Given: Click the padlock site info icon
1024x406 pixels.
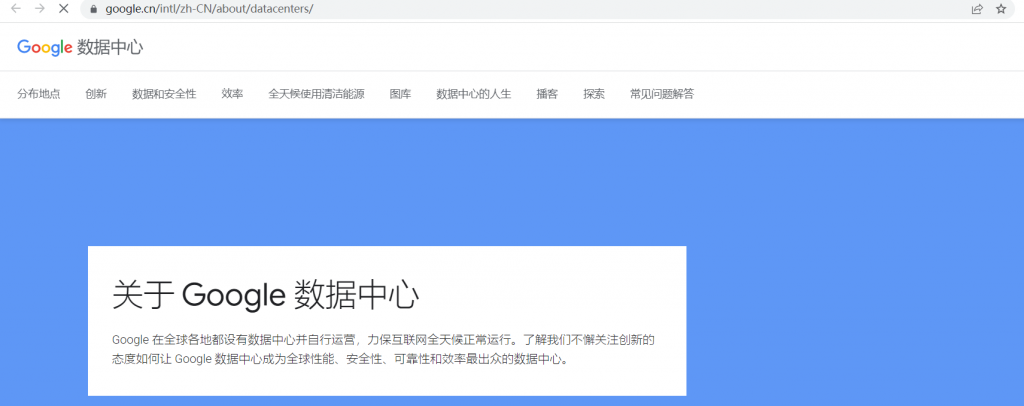Looking at the screenshot, I should tap(93, 9).
